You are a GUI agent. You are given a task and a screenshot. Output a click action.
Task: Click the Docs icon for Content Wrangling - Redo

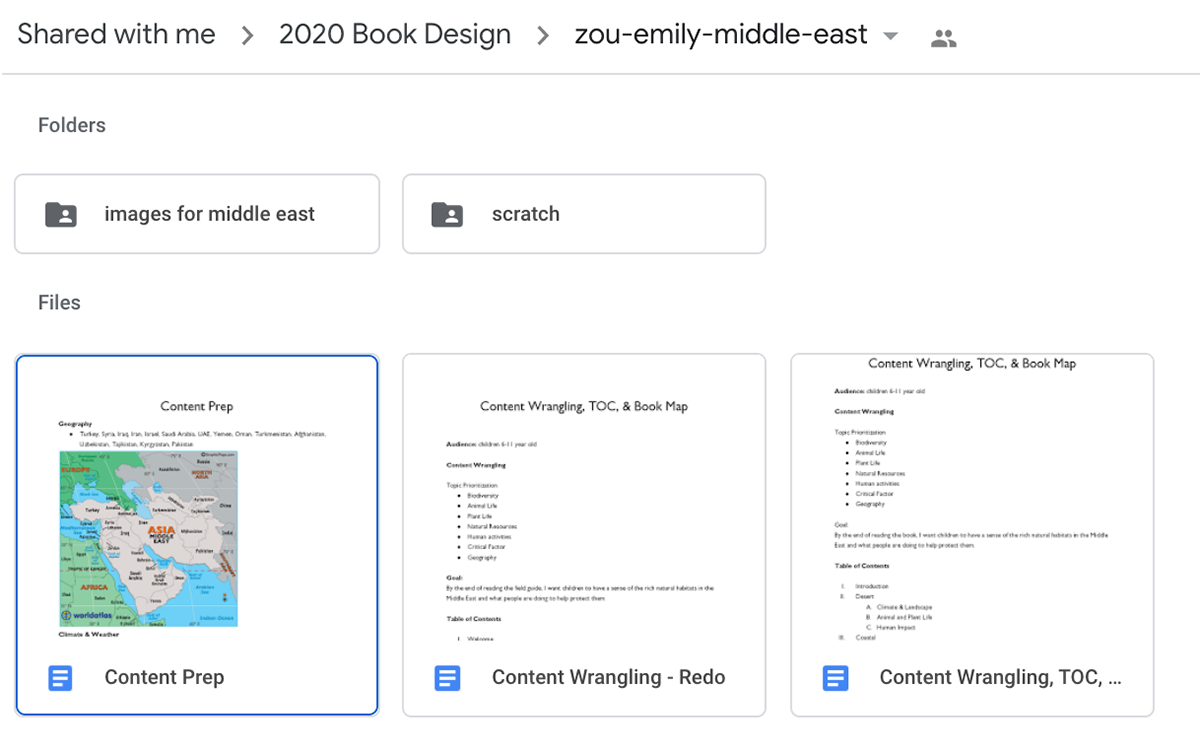coord(447,678)
